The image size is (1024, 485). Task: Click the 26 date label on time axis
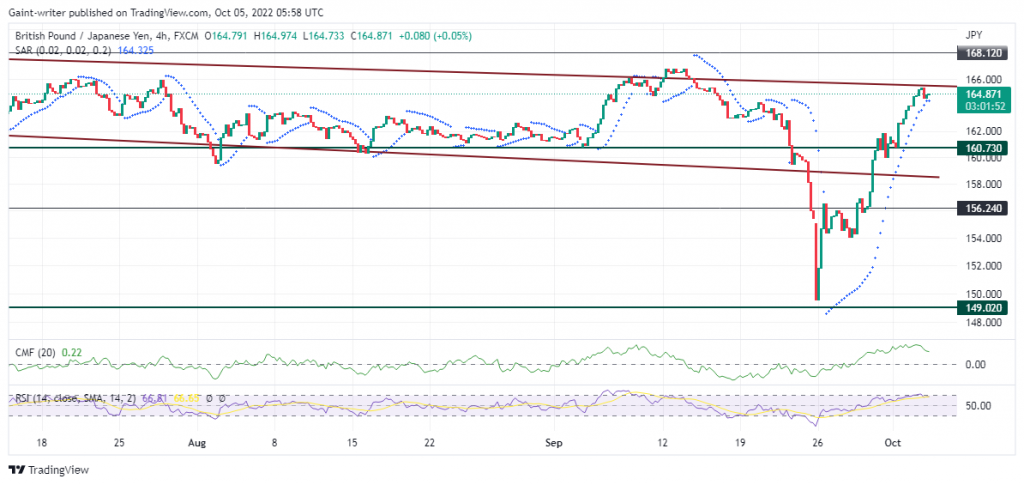click(x=816, y=443)
